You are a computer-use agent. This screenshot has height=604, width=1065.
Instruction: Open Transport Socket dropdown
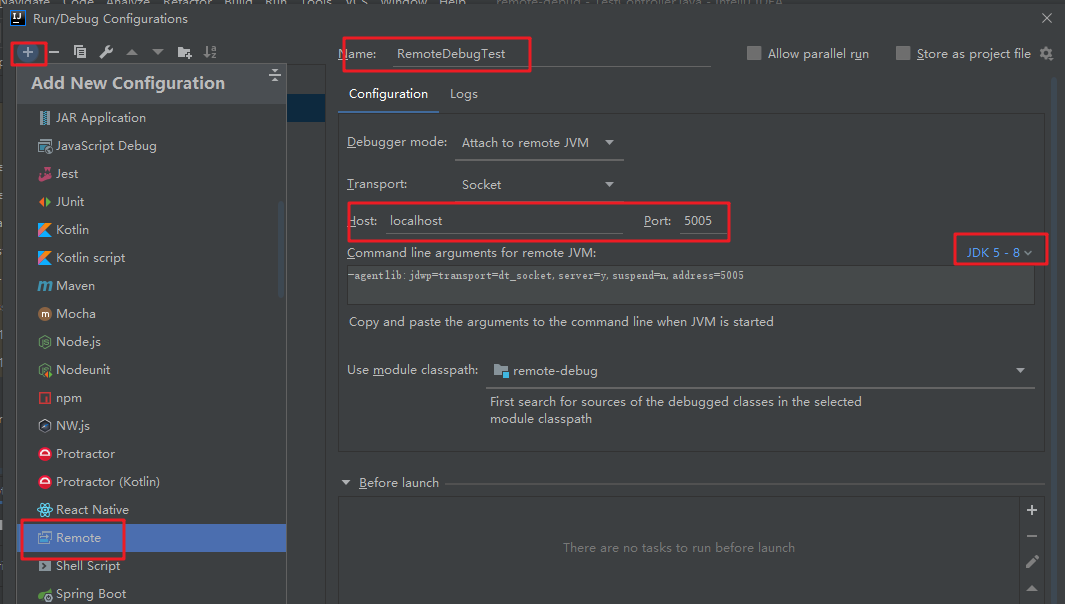[539, 184]
